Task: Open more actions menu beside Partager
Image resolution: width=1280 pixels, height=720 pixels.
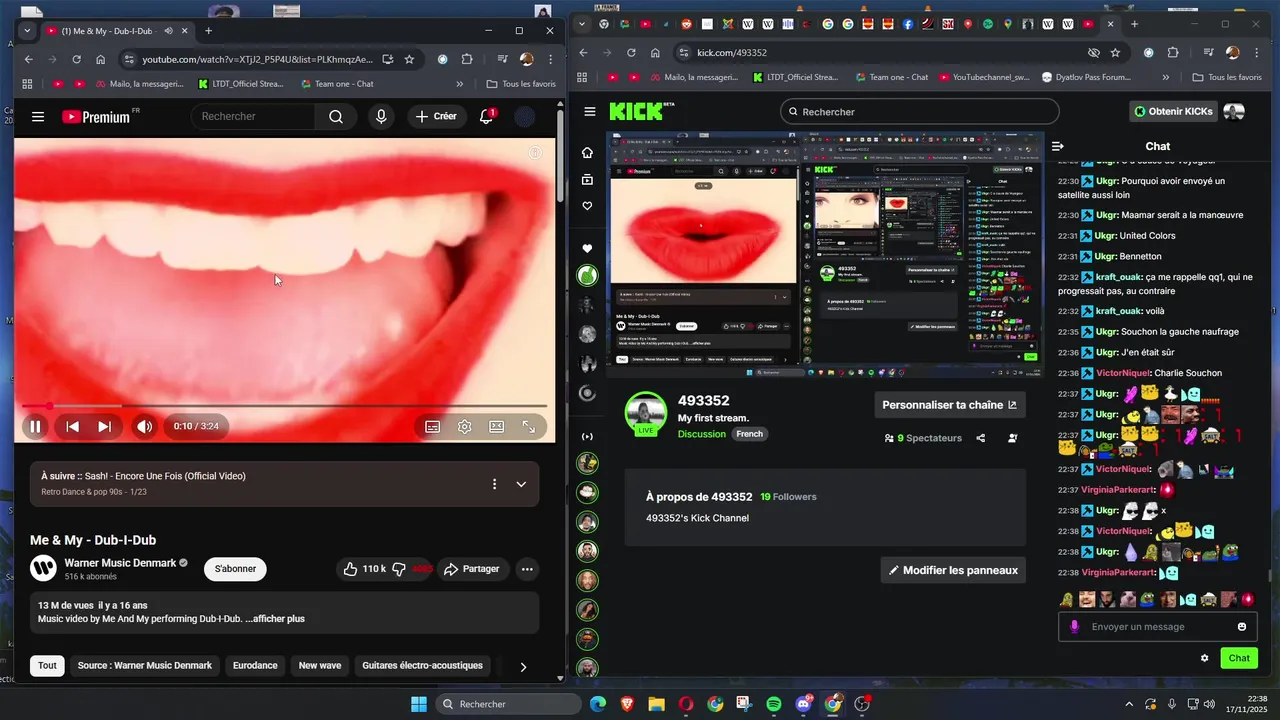Action: (527, 569)
